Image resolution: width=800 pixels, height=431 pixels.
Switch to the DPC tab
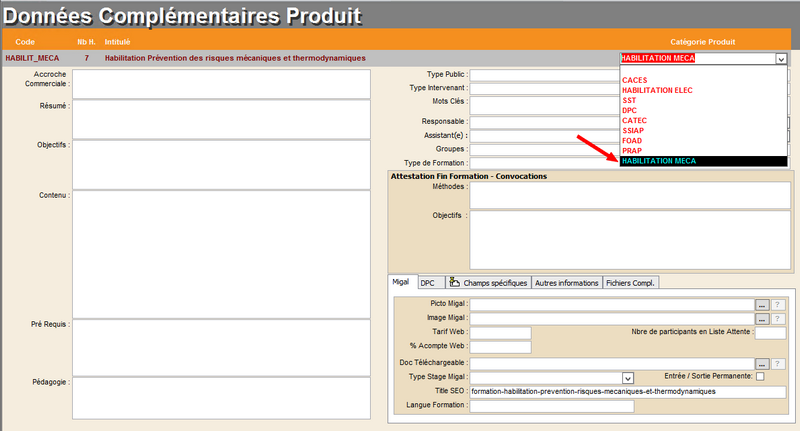pos(427,283)
